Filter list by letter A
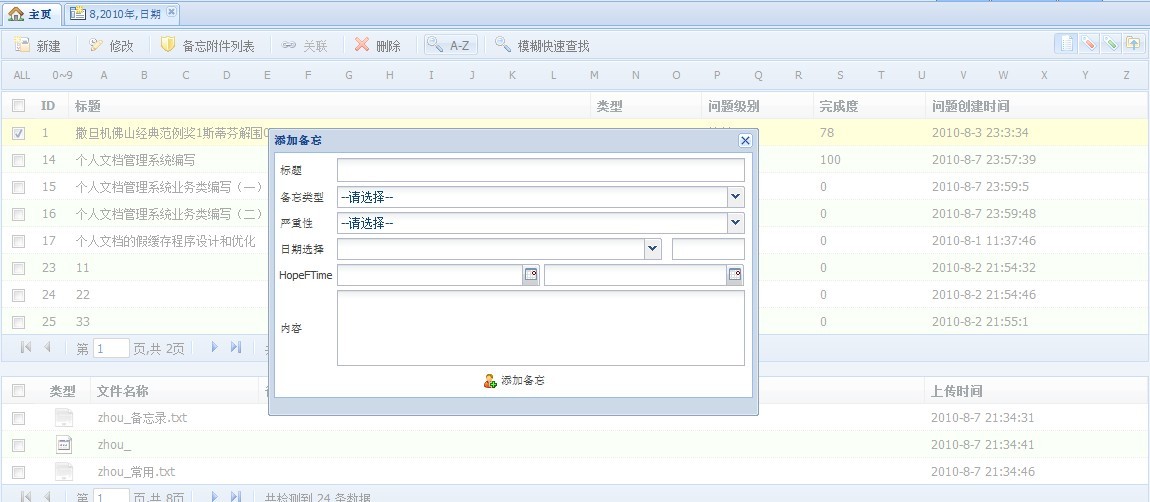 point(104,75)
